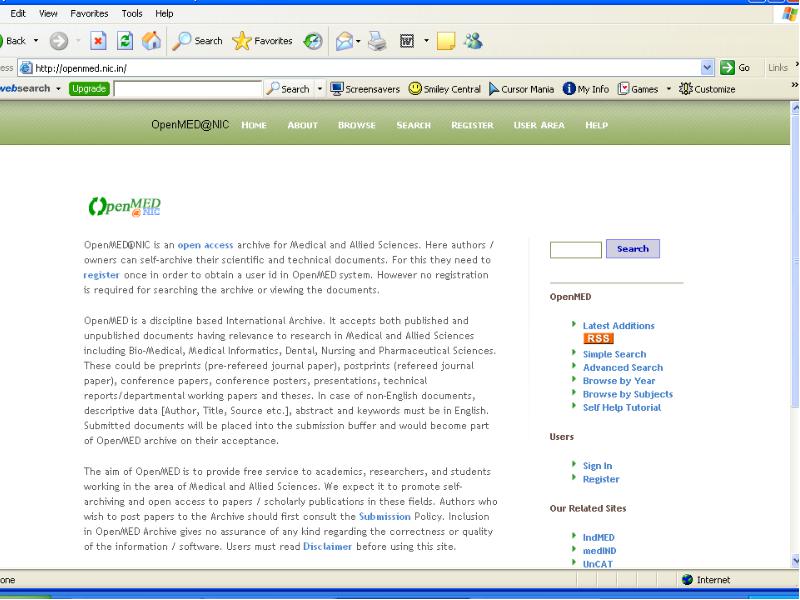
Task: Open the Browse by Year link
Action: click(619, 381)
